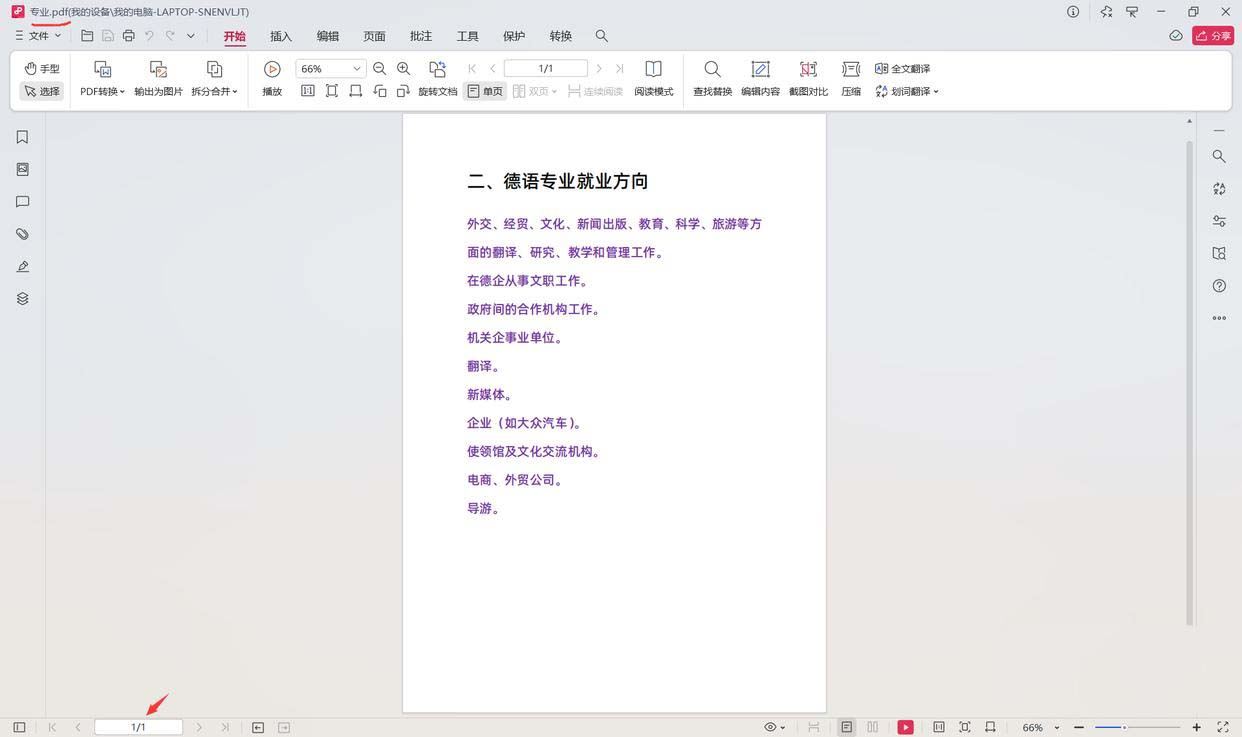
Task: Open the 保护 tab
Action: click(x=514, y=36)
